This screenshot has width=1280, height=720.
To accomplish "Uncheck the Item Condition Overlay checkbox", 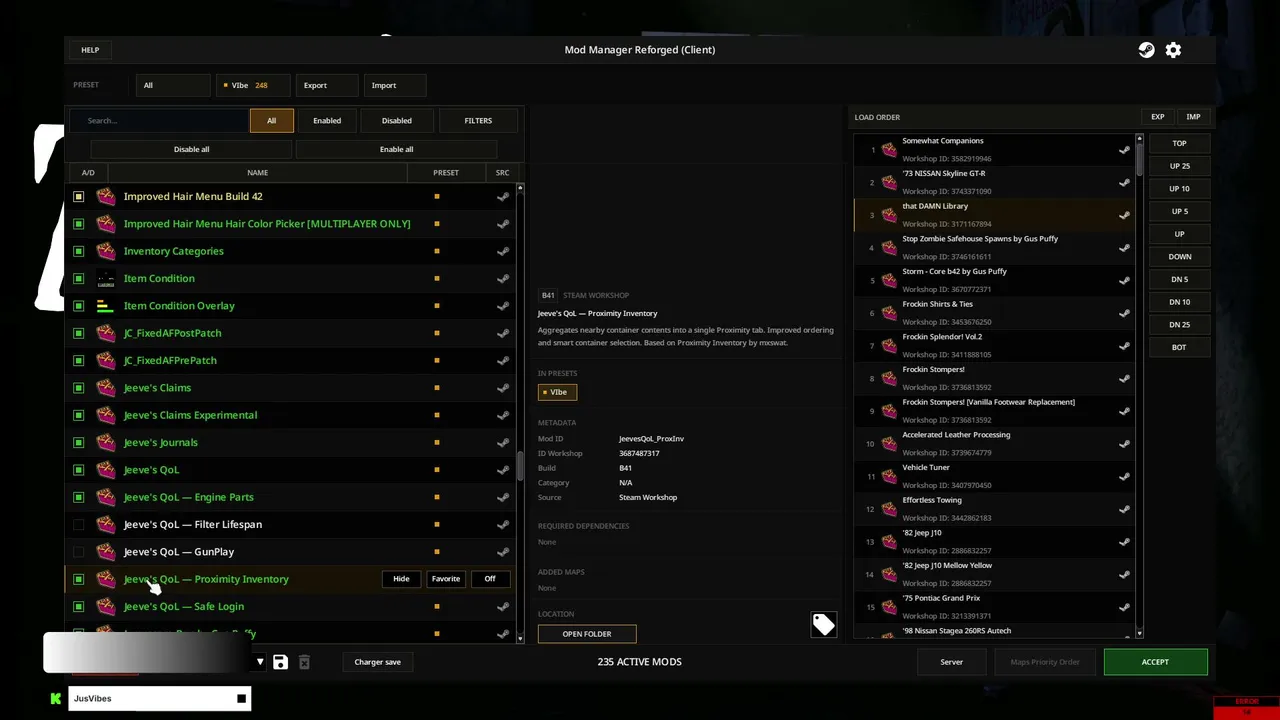I will click(78, 306).
